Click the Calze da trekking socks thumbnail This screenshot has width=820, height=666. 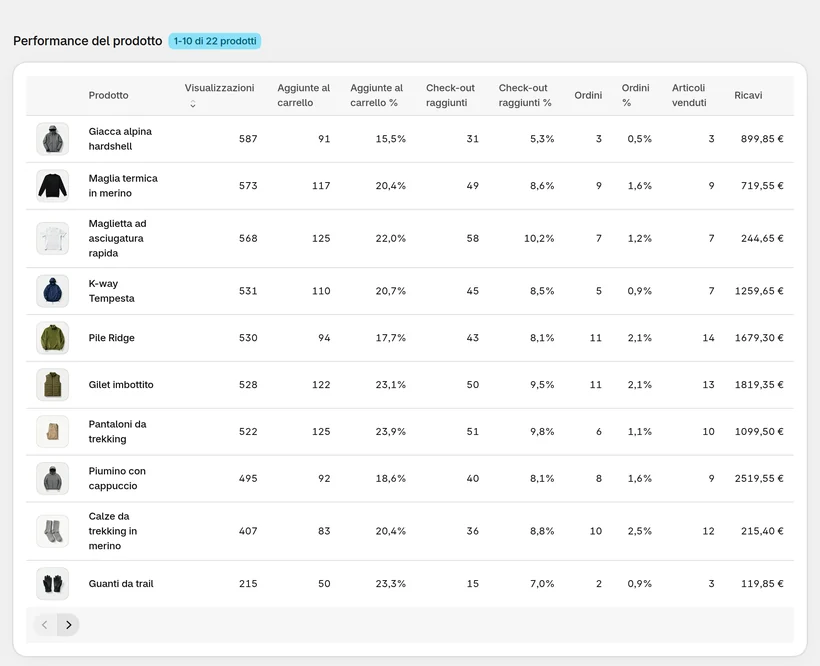(52, 531)
